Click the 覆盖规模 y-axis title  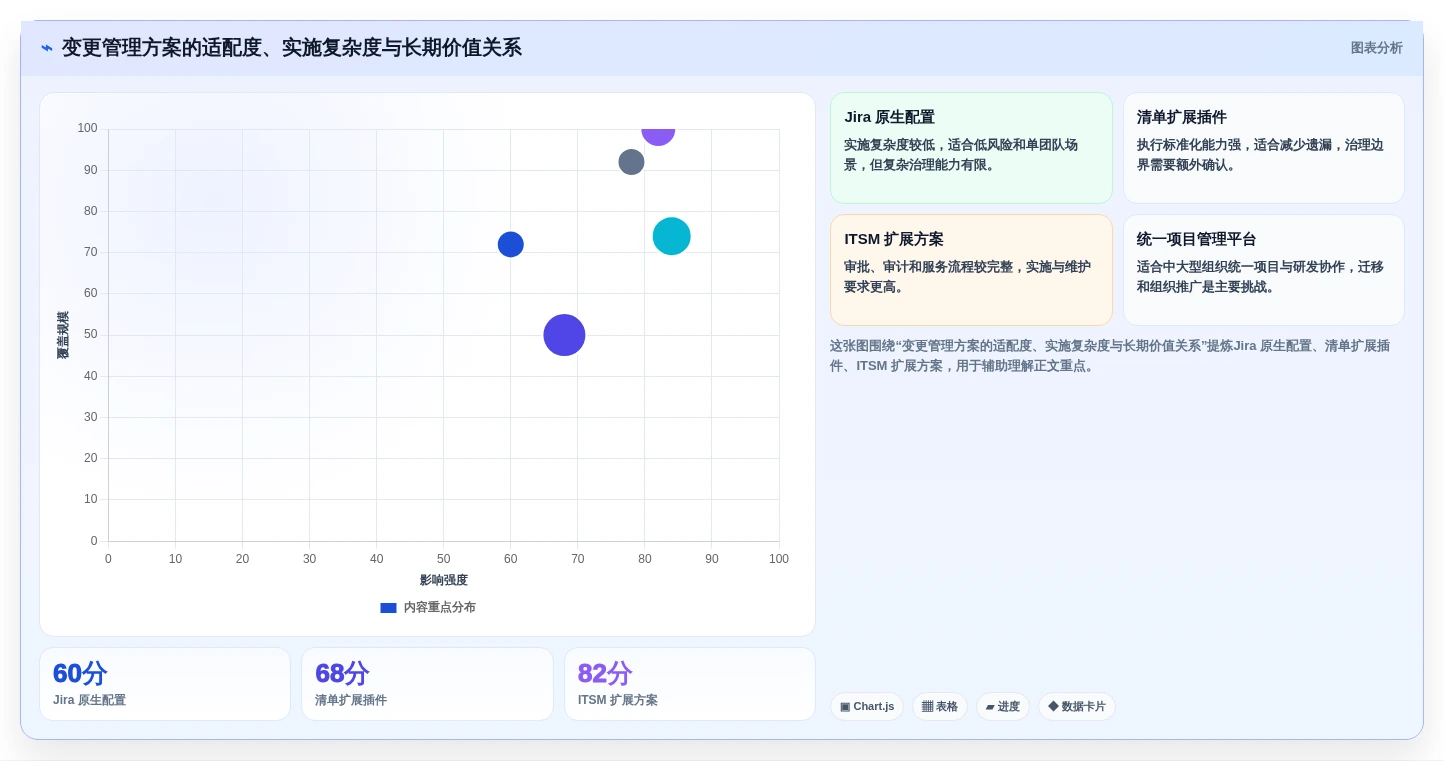coord(63,335)
